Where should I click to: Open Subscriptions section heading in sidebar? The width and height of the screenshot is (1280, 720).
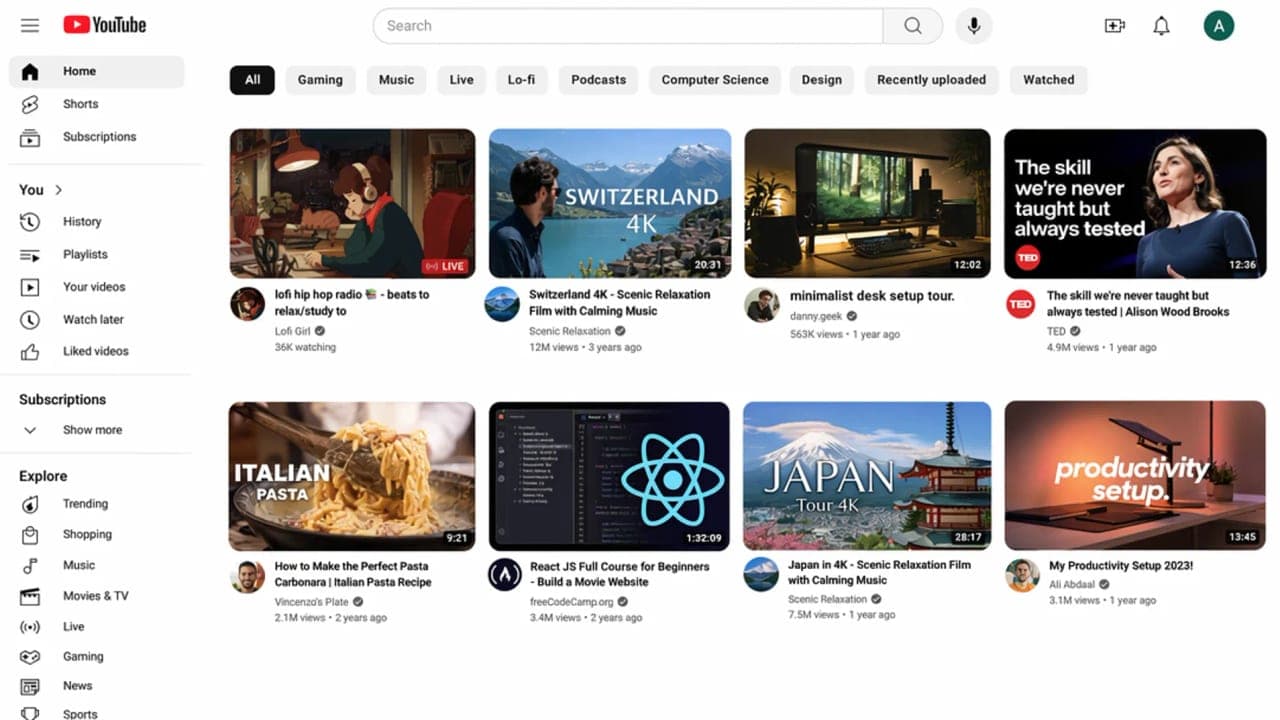[62, 399]
